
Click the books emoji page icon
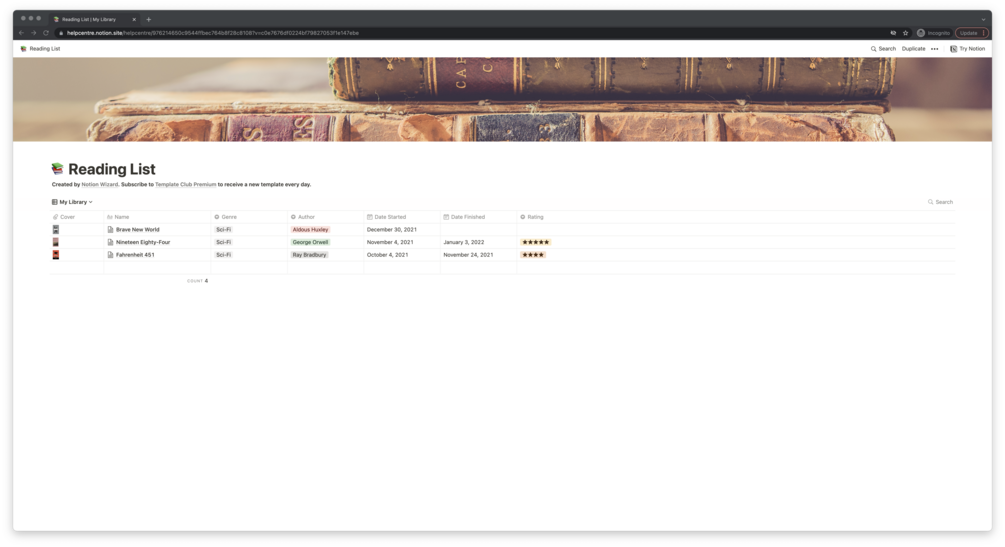(58, 169)
